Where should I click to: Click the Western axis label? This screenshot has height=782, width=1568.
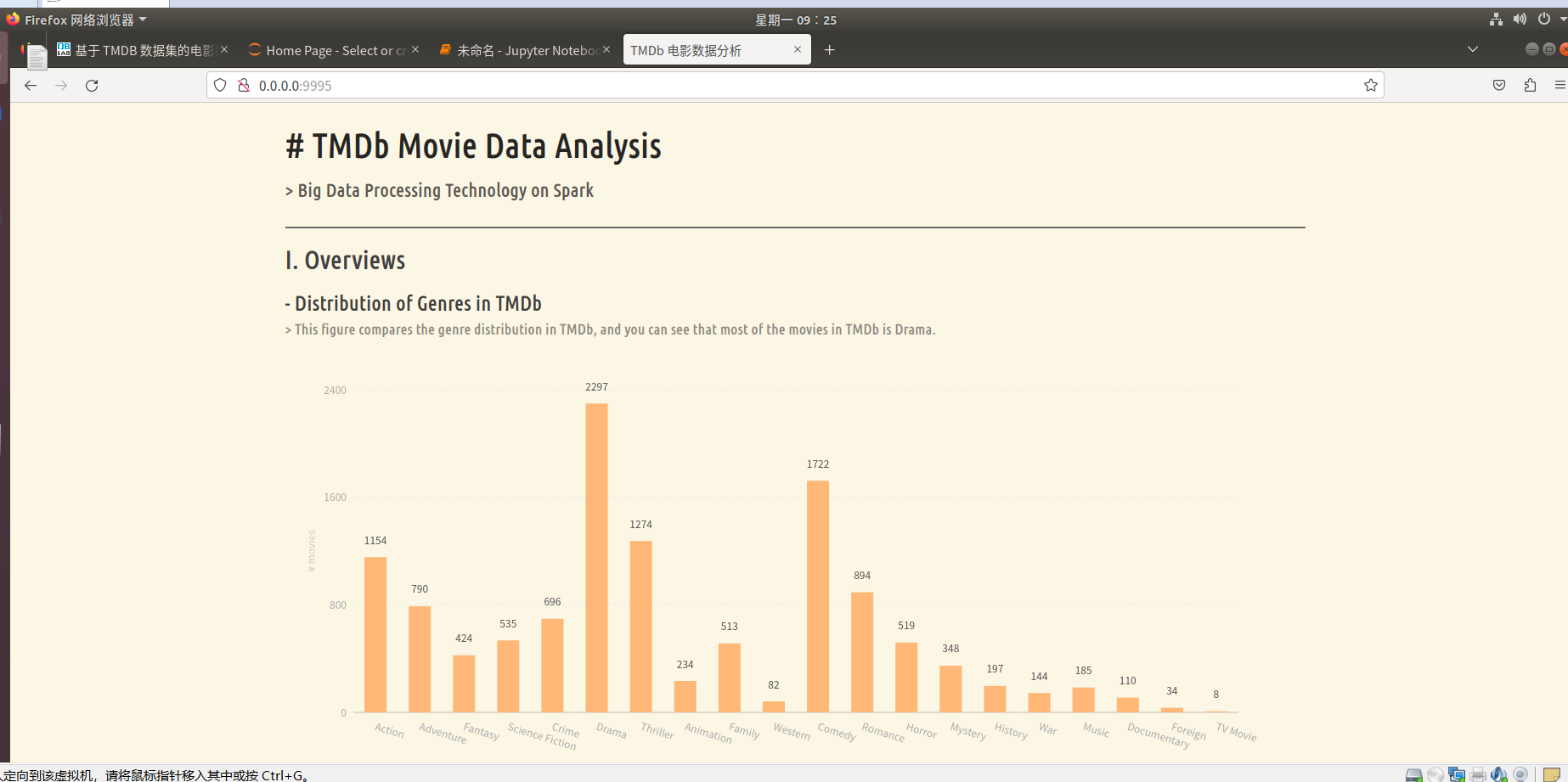[x=792, y=731]
